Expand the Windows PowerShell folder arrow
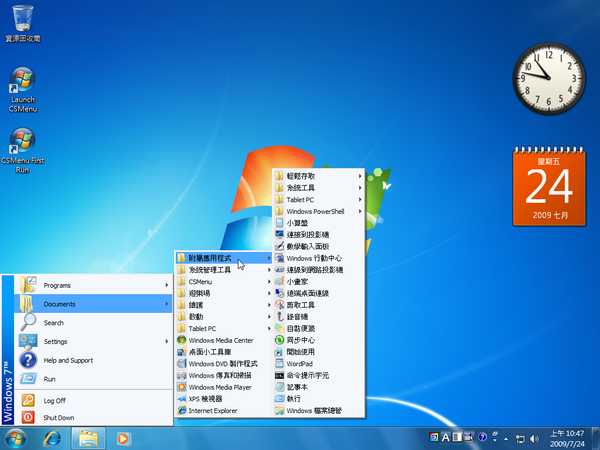 coord(360,211)
